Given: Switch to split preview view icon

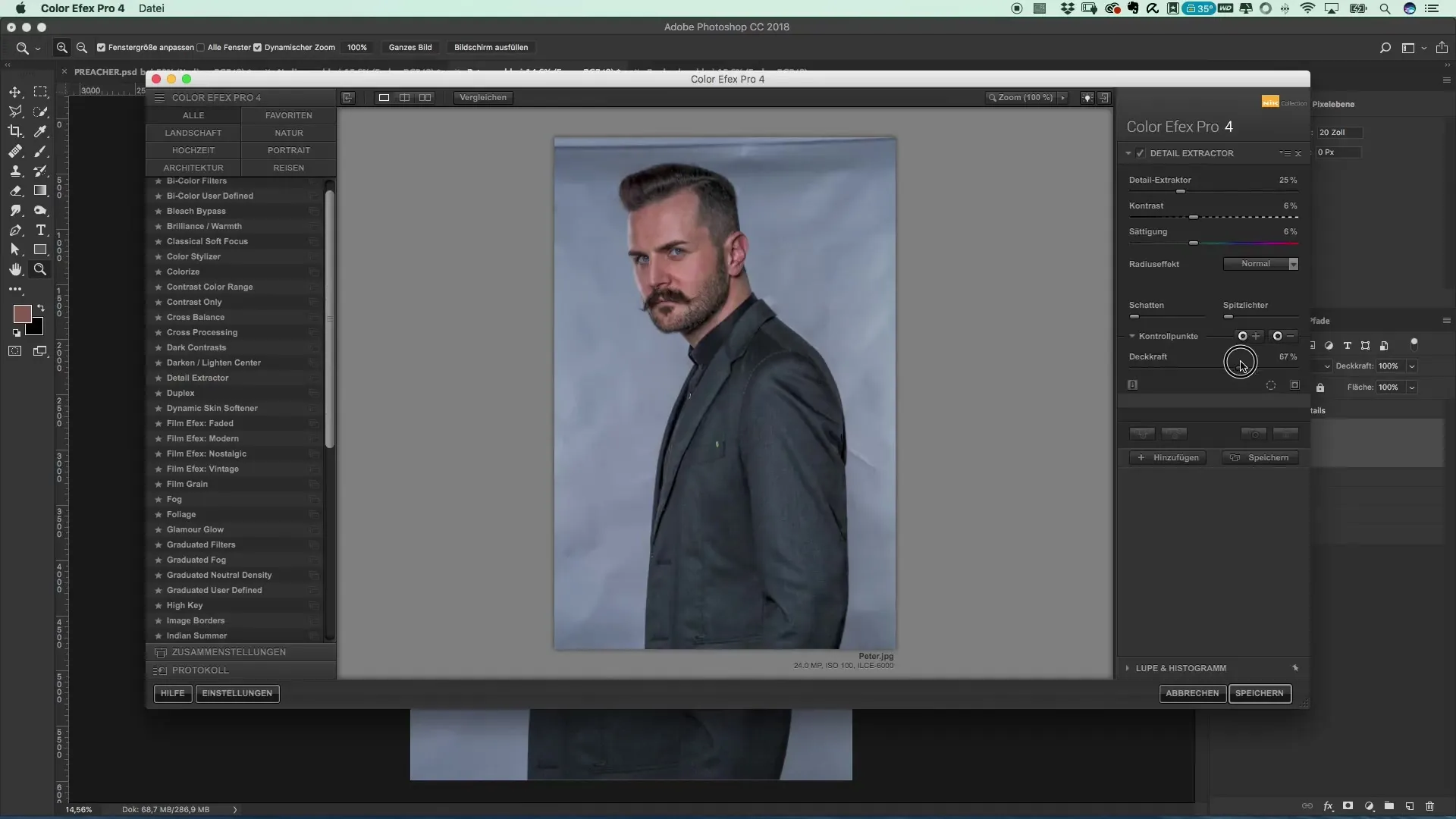Looking at the screenshot, I should click(404, 97).
